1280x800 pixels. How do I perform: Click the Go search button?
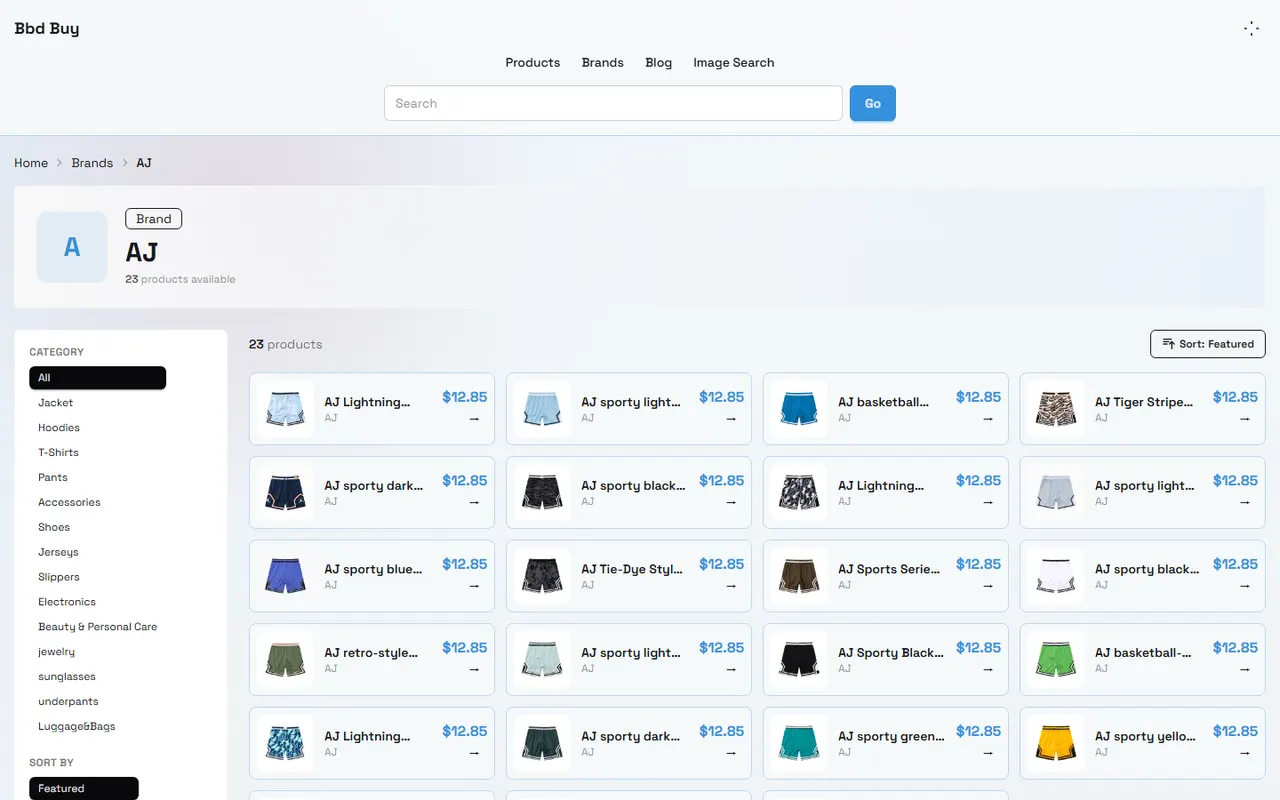873,103
